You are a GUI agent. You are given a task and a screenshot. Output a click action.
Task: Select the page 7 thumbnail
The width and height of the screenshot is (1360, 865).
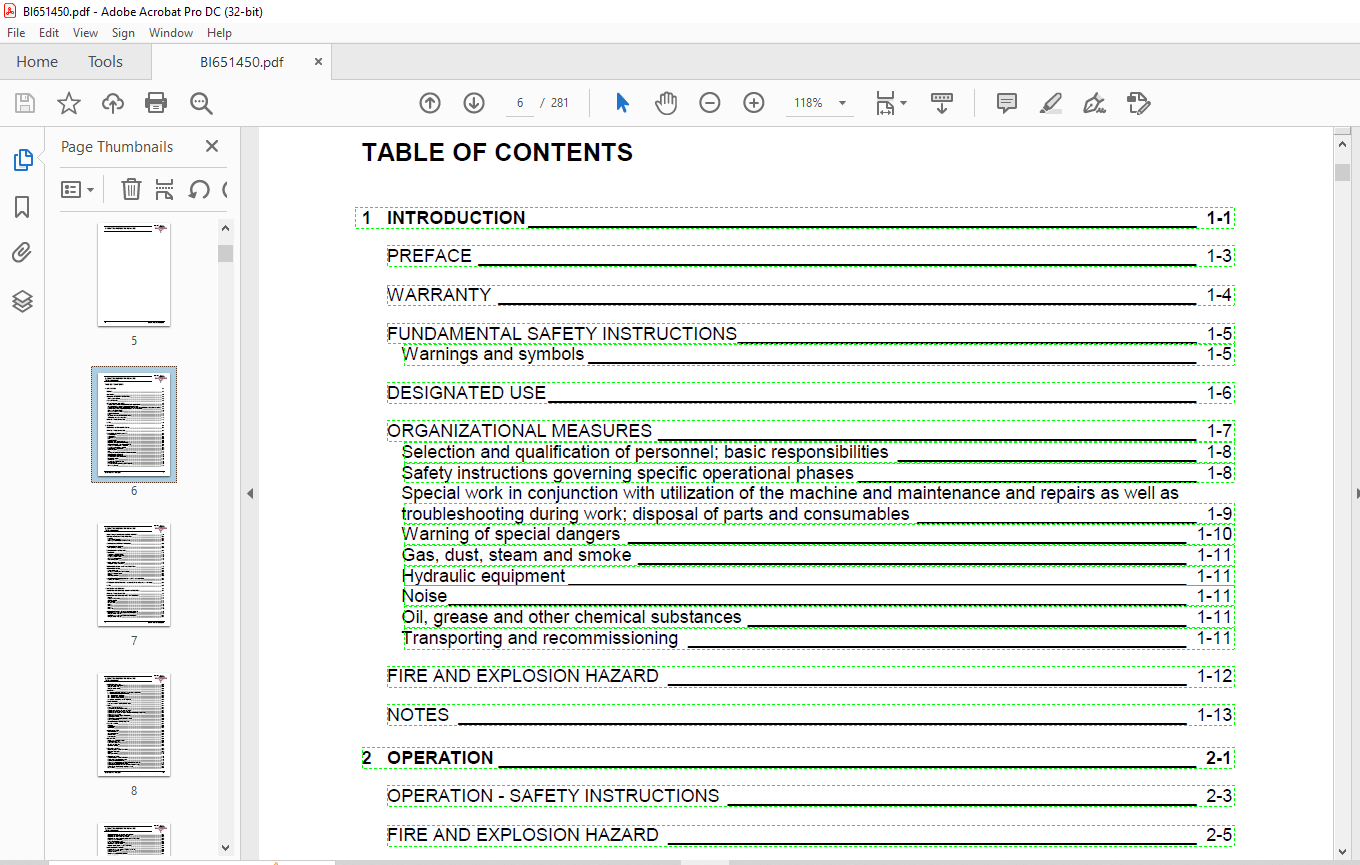point(134,575)
